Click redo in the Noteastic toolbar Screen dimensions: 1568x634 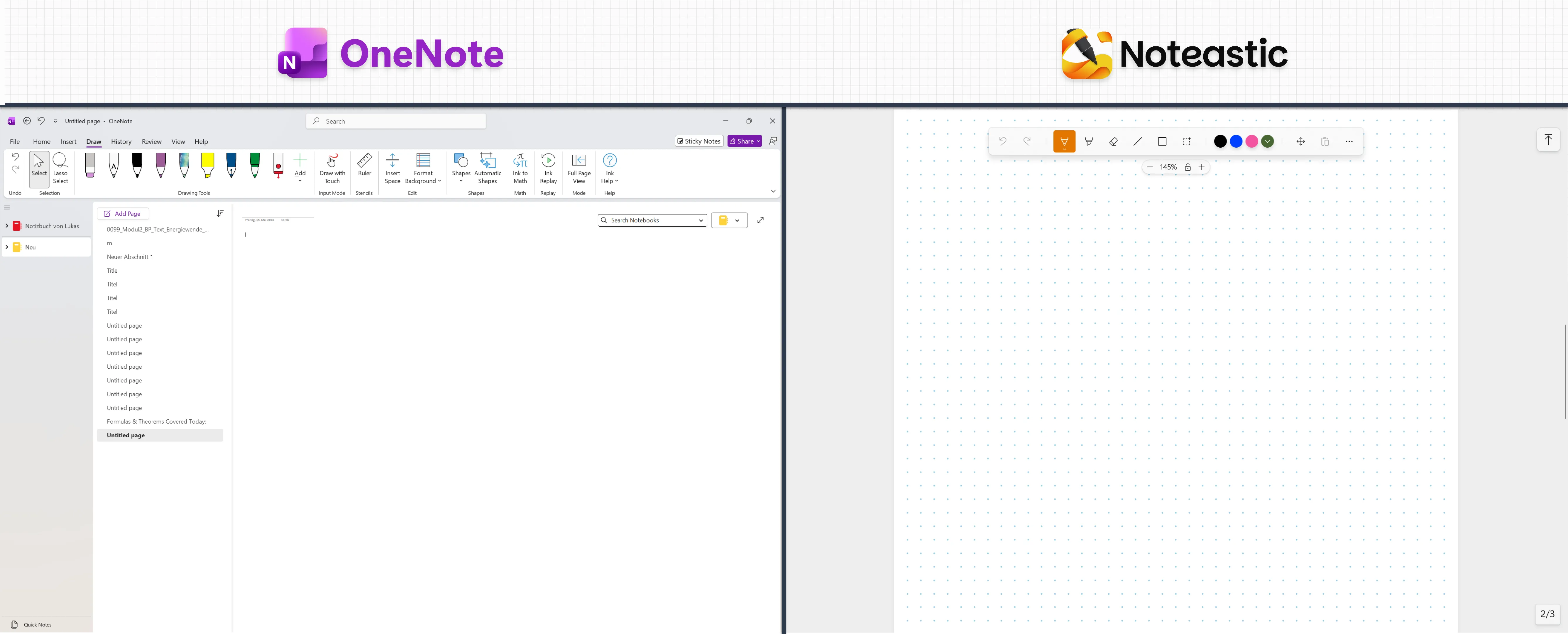(x=1027, y=141)
